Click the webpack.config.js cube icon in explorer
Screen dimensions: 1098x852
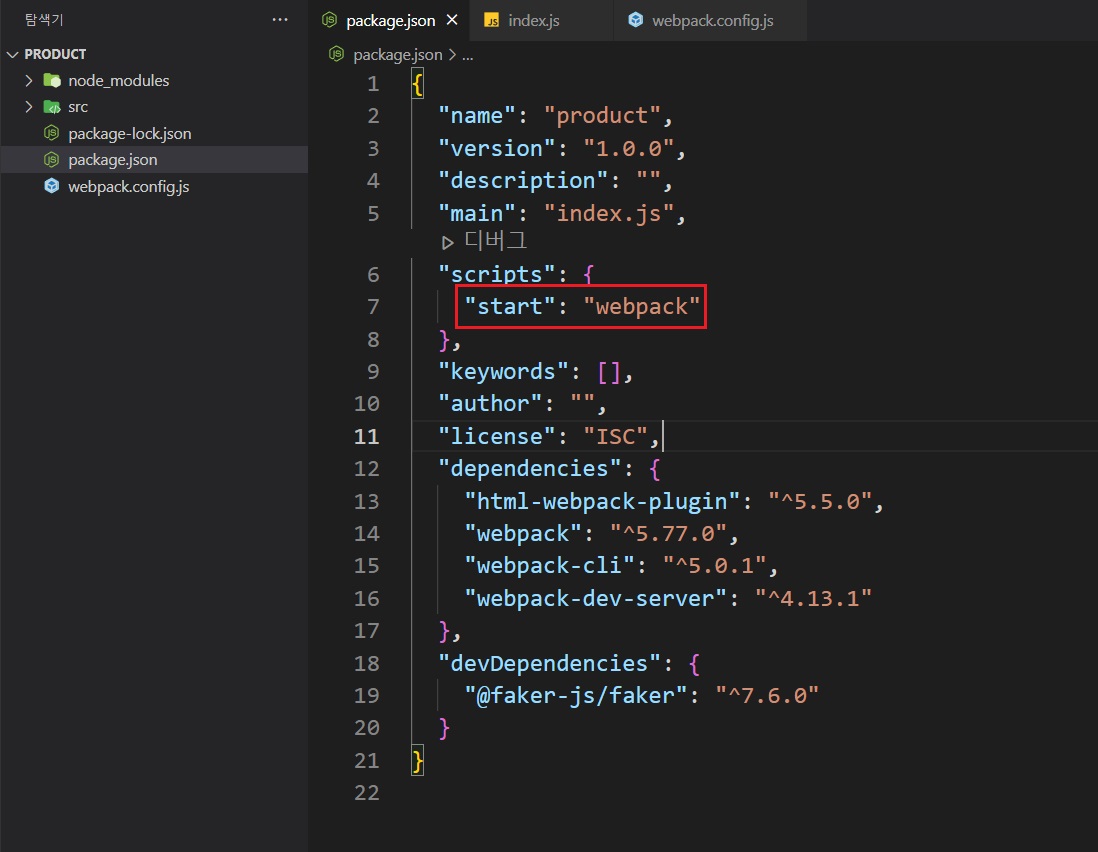pyautogui.click(x=52, y=186)
